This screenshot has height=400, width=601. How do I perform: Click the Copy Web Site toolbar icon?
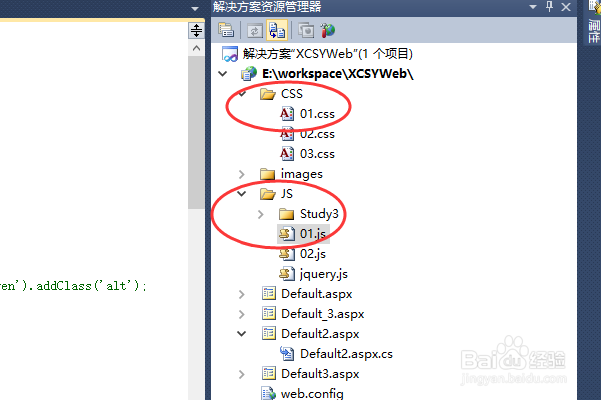tap(306, 31)
